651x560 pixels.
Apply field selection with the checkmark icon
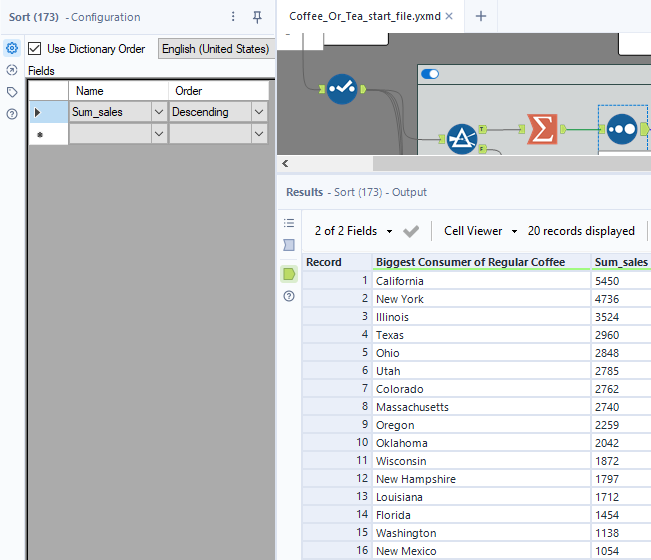[411, 231]
